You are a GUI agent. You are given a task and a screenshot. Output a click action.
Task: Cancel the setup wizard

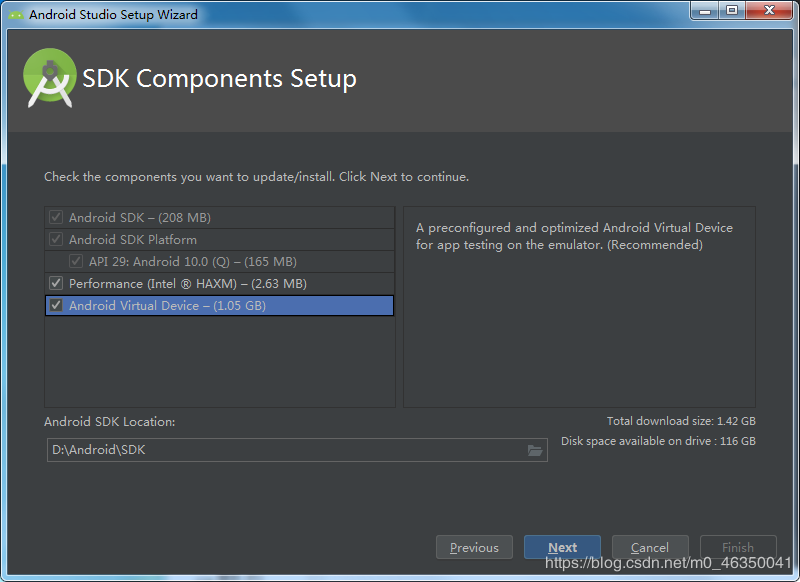(650, 547)
